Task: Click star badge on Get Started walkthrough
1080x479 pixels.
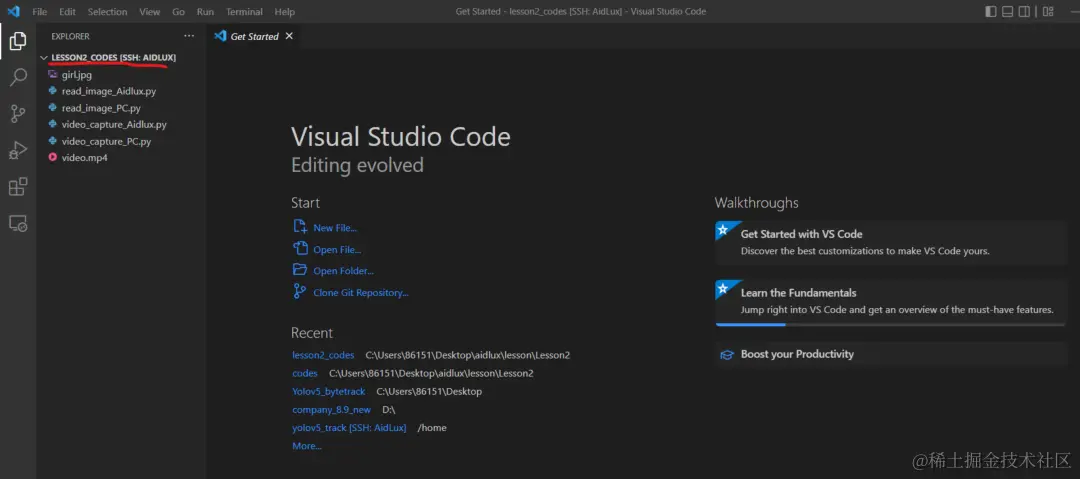Action: click(x=723, y=230)
